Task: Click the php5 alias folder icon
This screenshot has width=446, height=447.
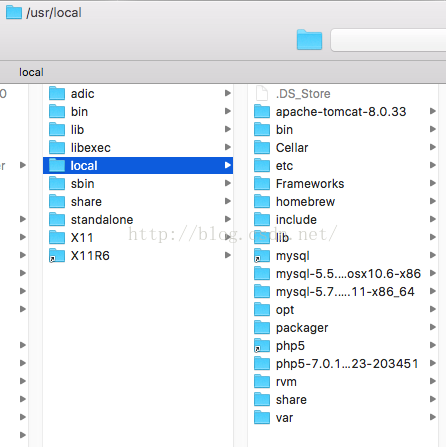Action: pos(262,345)
